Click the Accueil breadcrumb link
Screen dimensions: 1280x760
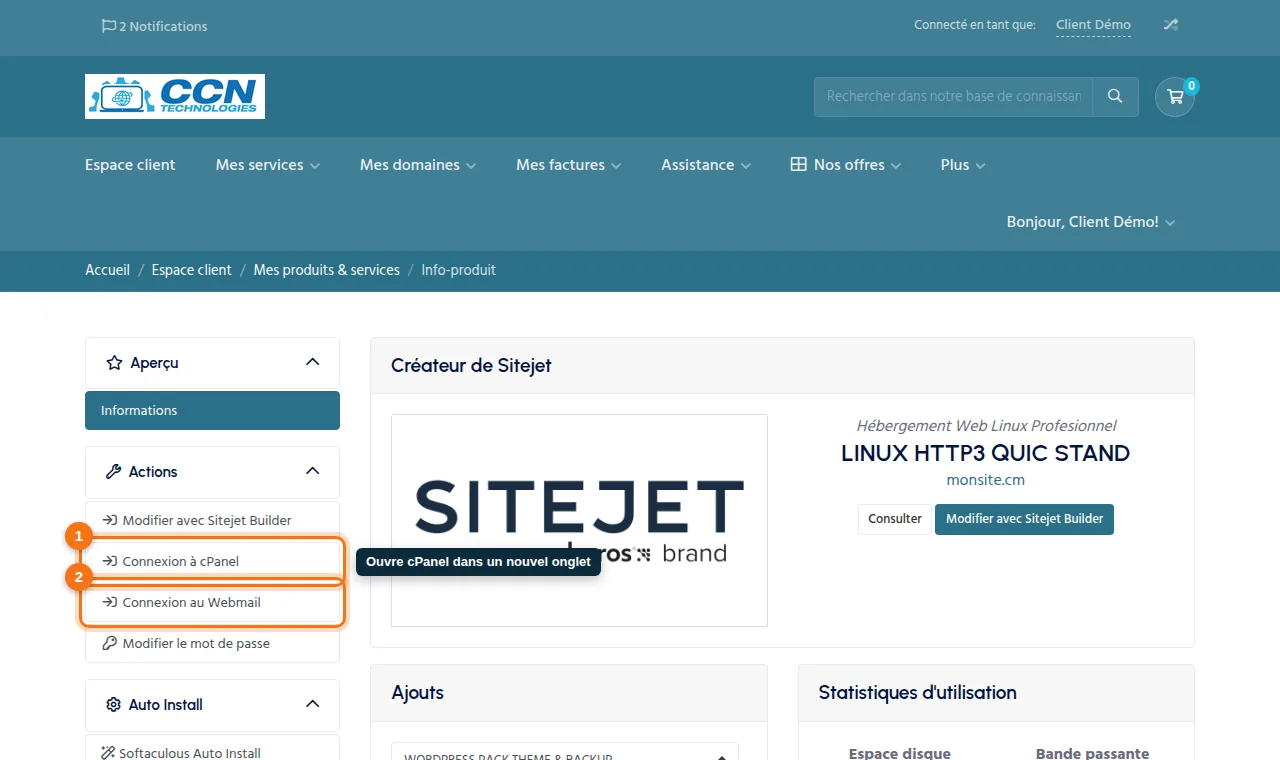pyautogui.click(x=107, y=270)
